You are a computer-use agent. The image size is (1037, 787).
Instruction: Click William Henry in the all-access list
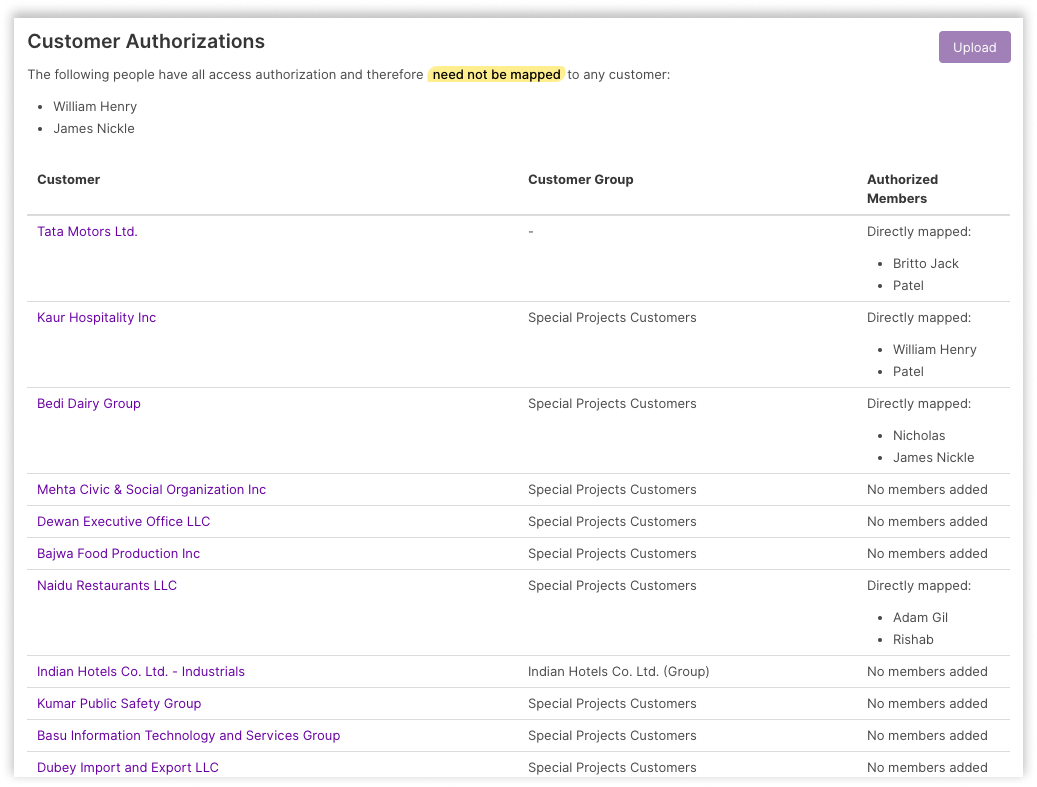pyautogui.click(x=95, y=106)
